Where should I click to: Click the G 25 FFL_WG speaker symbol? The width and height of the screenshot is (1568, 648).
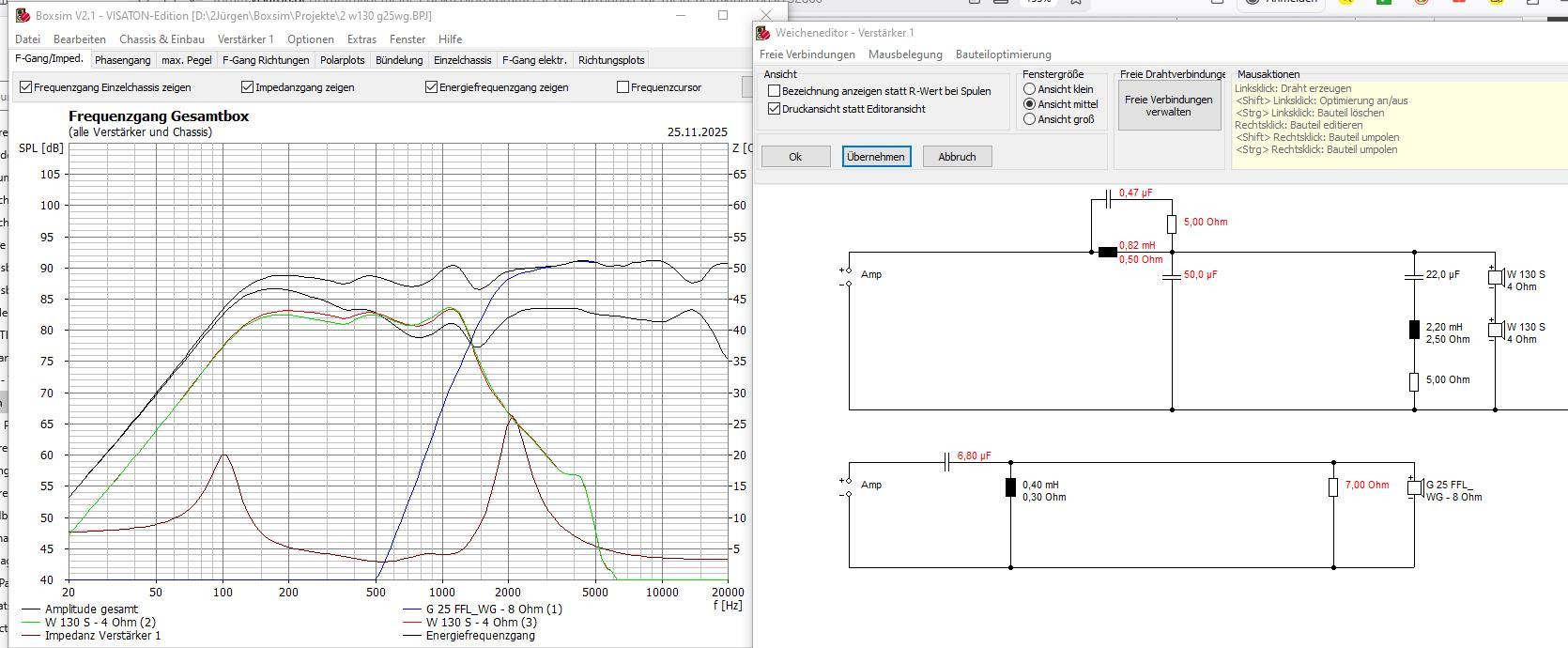[x=1415, y=487]
